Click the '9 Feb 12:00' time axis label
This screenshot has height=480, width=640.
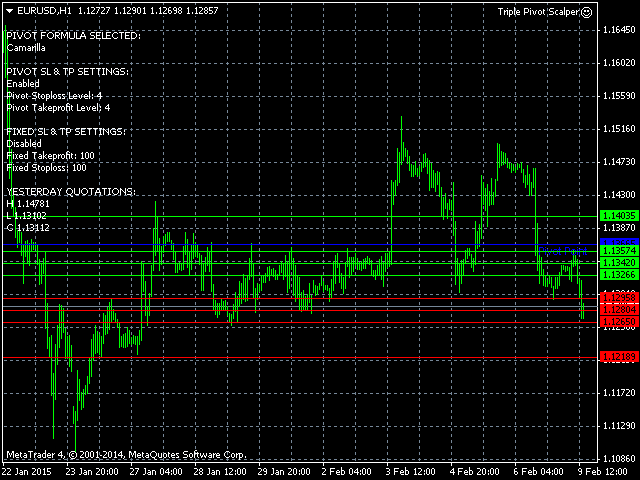tap(603, 472)
